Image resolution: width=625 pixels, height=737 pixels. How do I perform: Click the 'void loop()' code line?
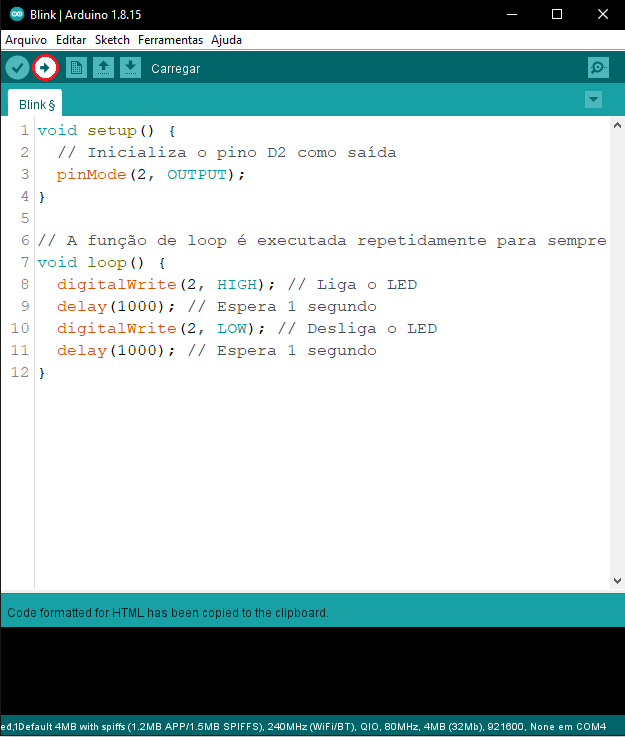click(102, 263)
